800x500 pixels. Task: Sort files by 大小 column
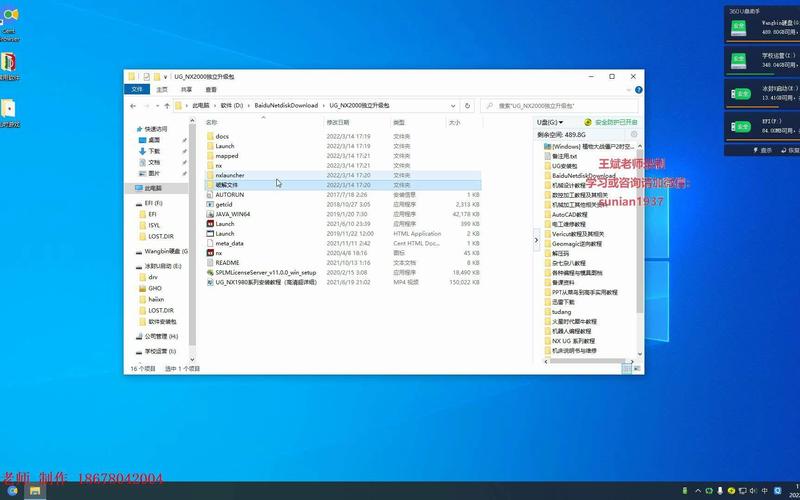pos(464,122)
